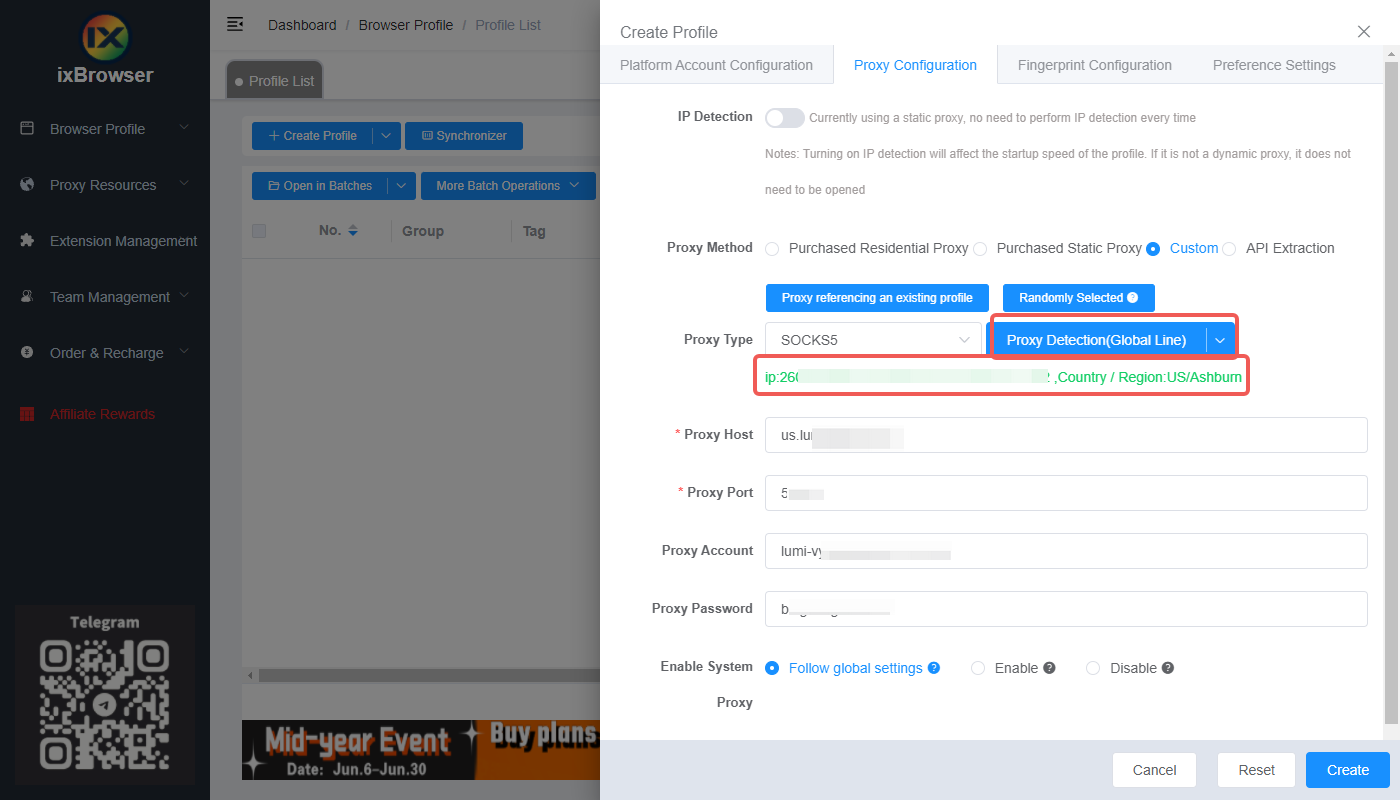Toggle the IP Detection switch
The image size is (1400, 800).
[784, 118]
